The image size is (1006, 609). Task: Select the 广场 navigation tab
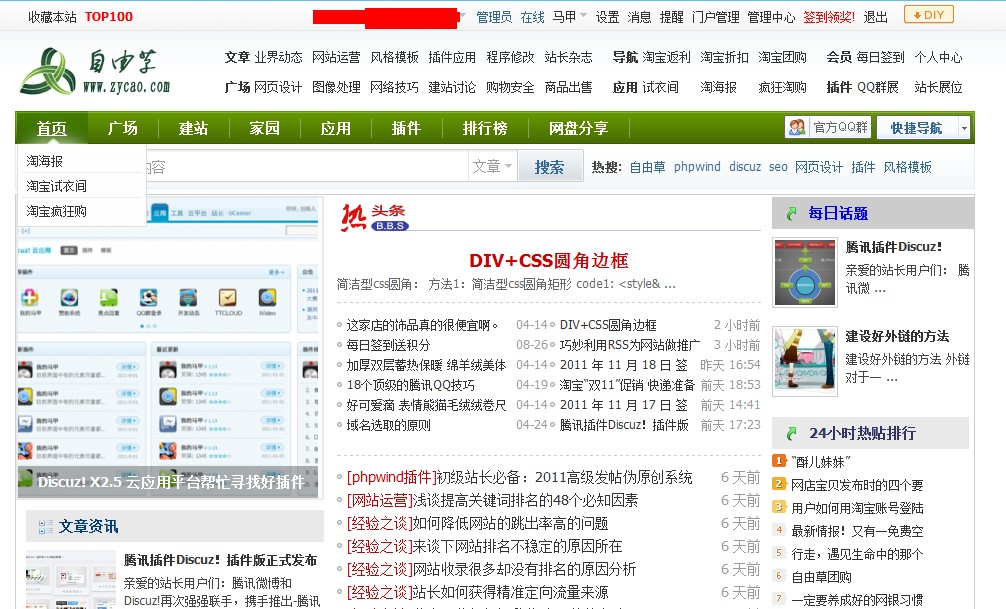123,128
